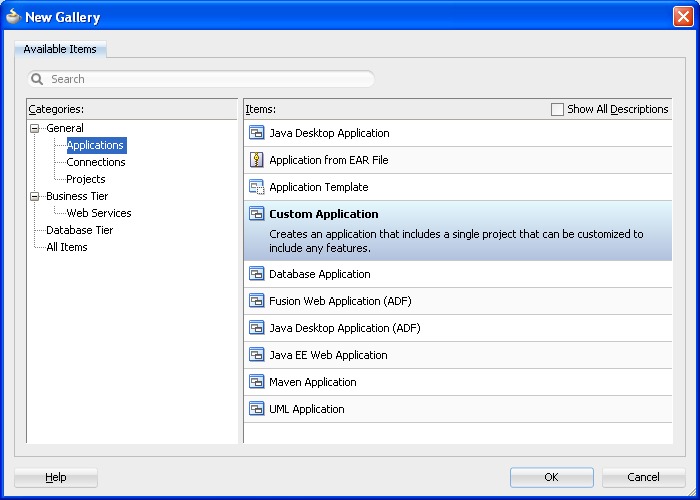Open the Web Services category

click(99, 213)
